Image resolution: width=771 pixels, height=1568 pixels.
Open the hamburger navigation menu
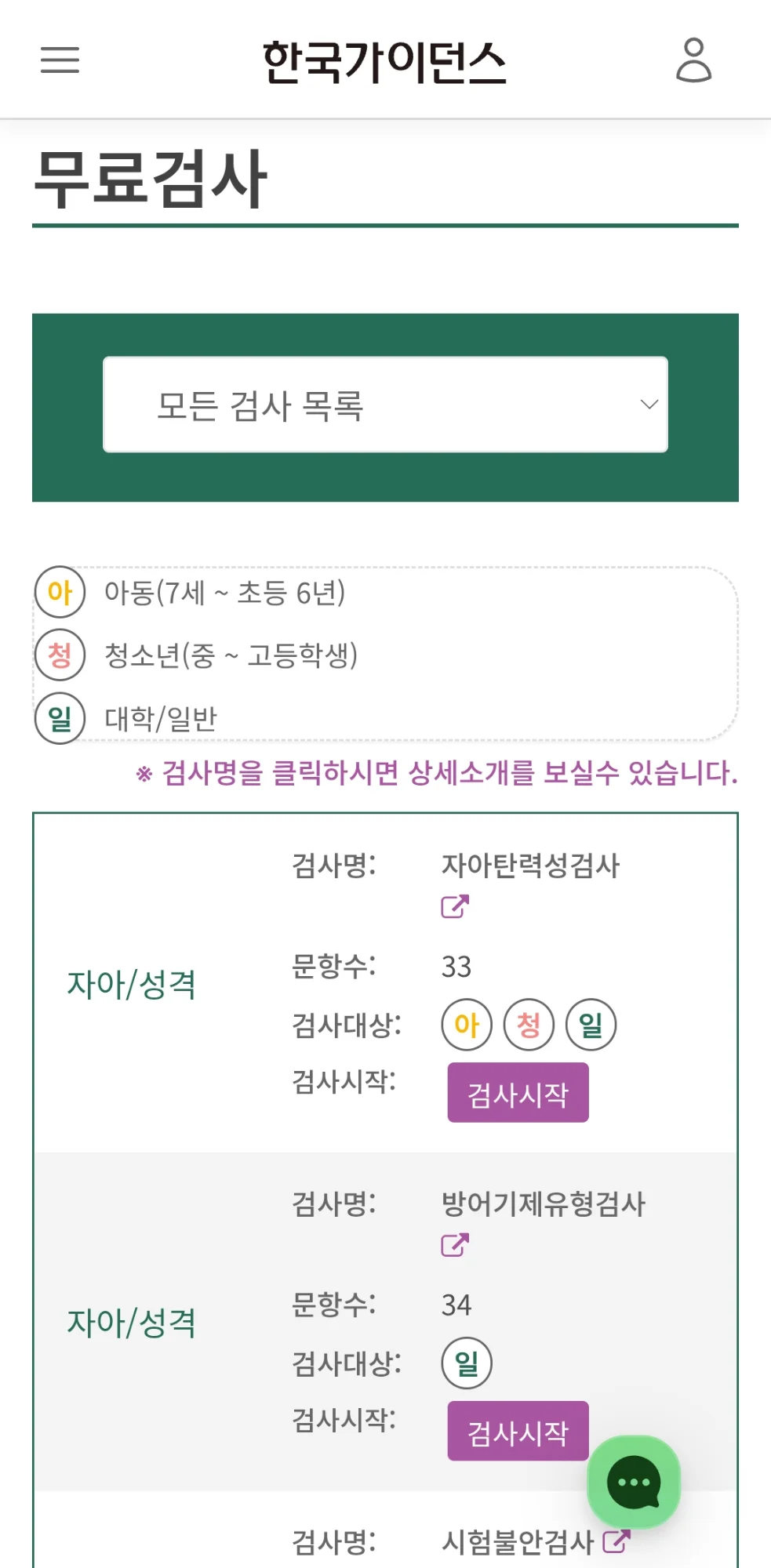point(60,60)
